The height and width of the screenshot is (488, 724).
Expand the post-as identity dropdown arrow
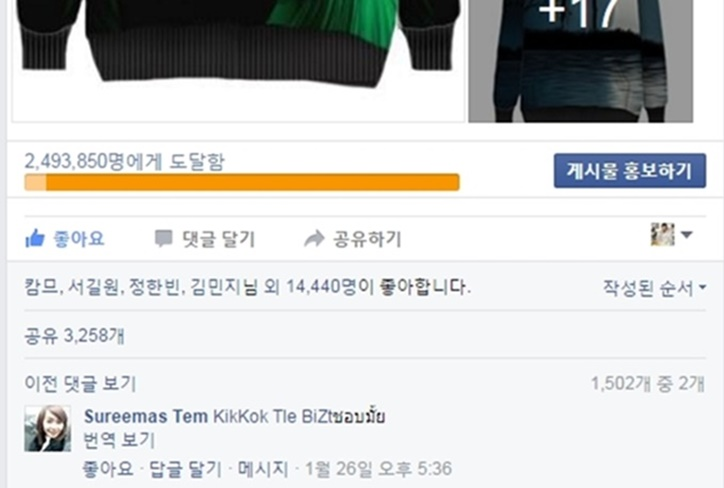point(687,235)
